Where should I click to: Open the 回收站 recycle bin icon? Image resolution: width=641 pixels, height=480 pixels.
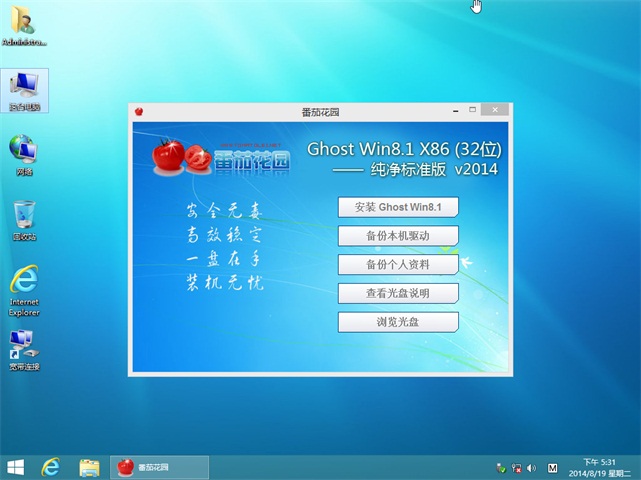[24, 219]
